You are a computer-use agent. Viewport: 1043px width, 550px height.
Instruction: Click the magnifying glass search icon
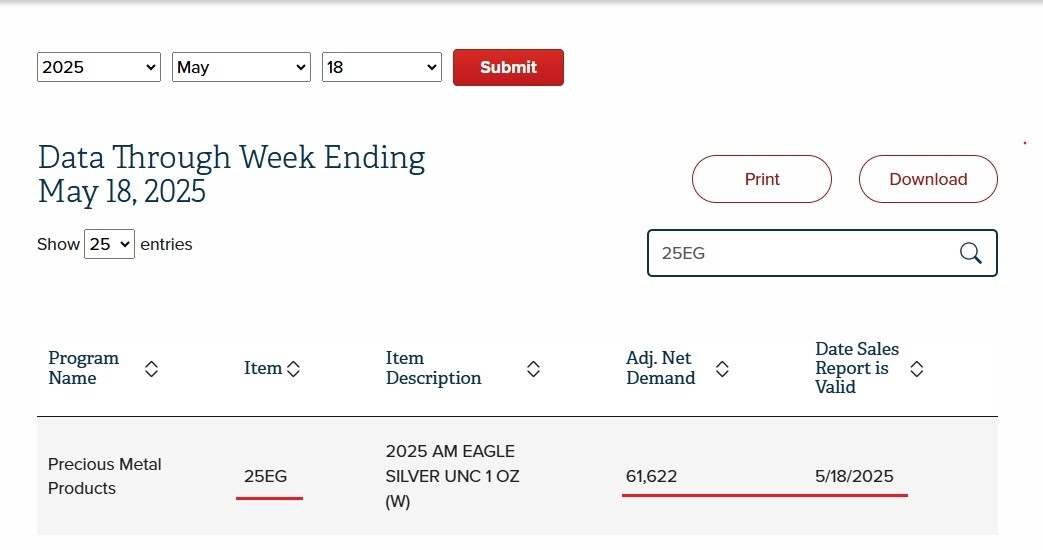970,253
